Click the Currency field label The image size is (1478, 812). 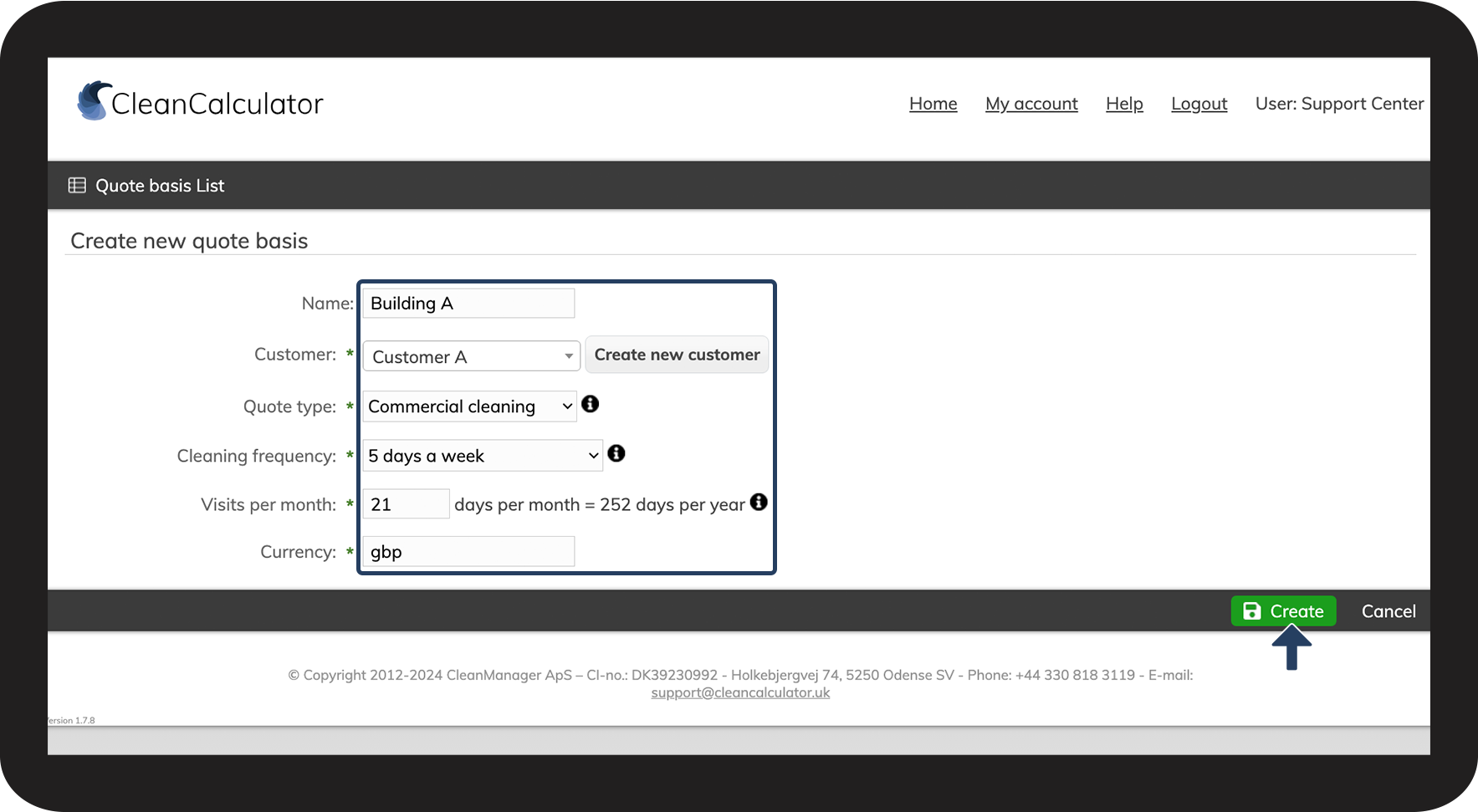pyautogui.click(x=298, y=552)
